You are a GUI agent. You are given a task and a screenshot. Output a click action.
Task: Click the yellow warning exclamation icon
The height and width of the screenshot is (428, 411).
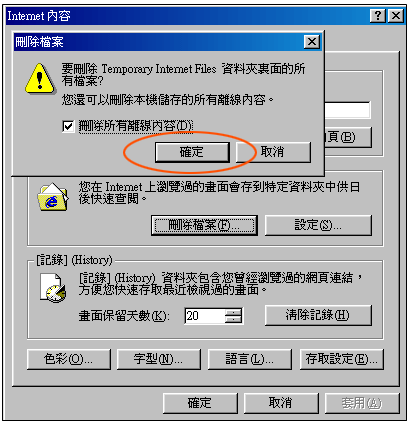click(x=40, y=79)
